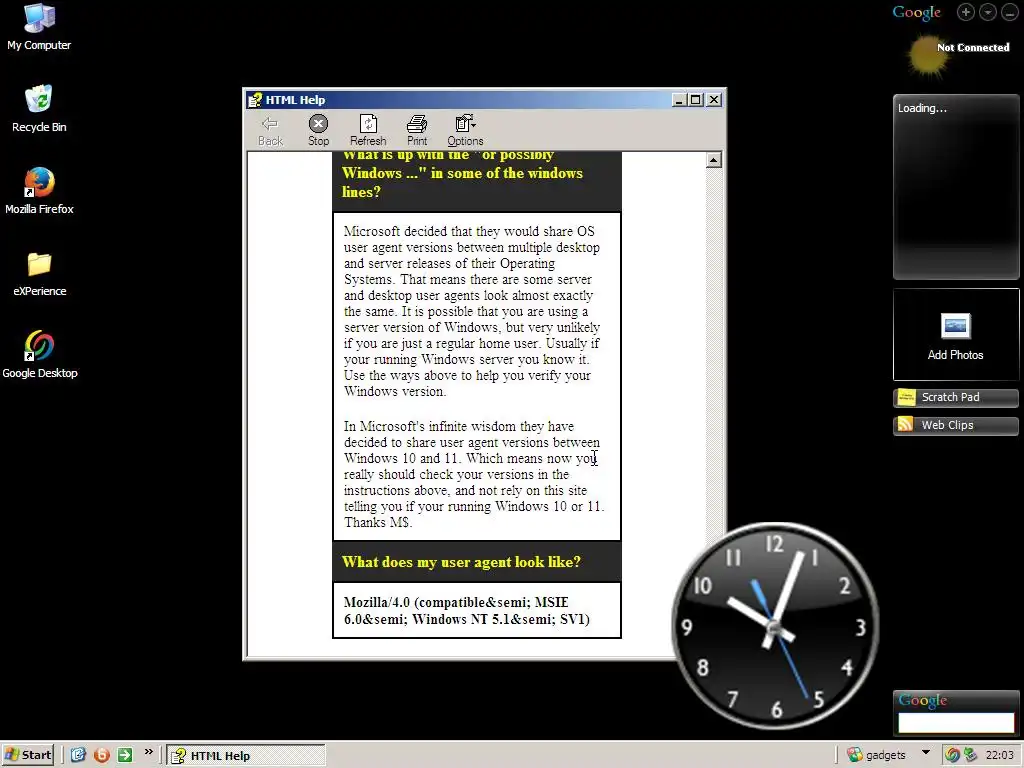Image resolution: width=1024 pixels, height=768 pixels.
Task: Click the scroll up arrow in HTML Help
Action: 713,160
